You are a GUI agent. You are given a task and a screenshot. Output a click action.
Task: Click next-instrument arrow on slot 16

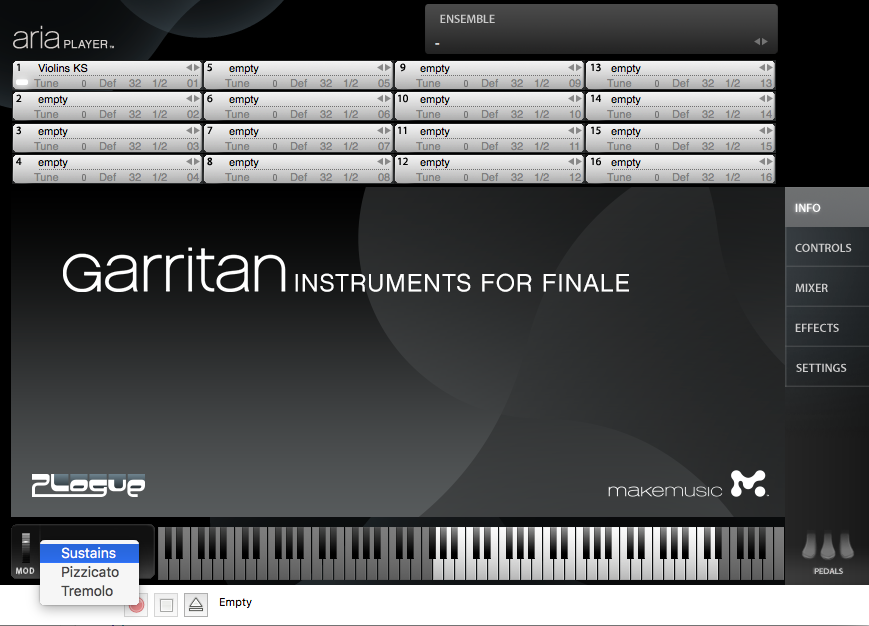769,162
